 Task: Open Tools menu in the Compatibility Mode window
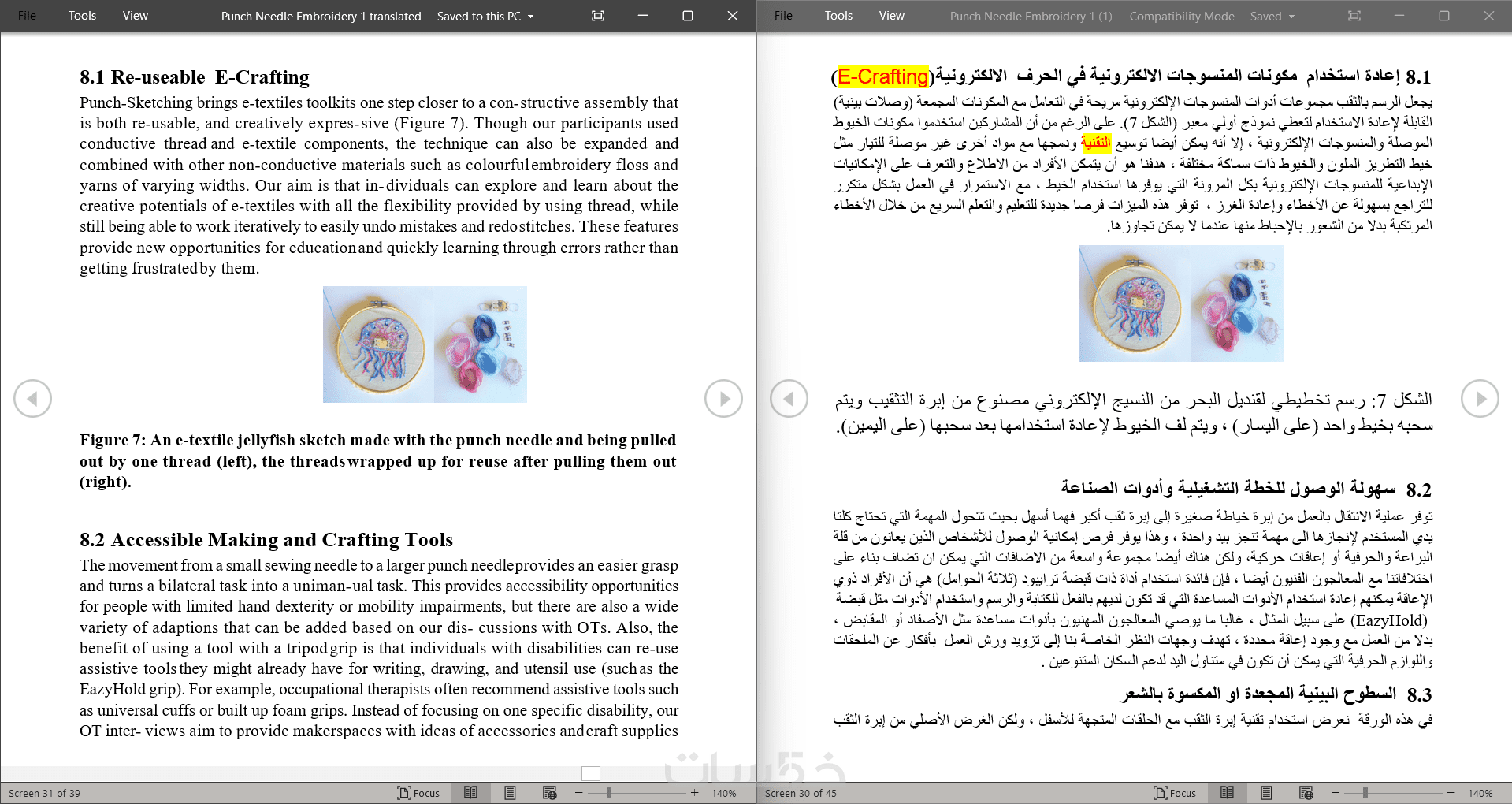pos(838,16)
